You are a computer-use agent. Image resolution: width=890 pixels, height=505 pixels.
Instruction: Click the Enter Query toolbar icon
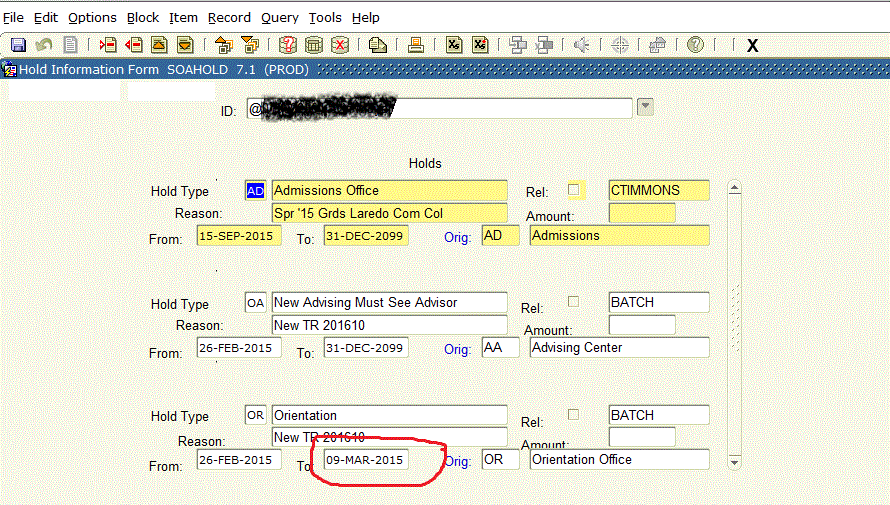[x=288, y=45]
